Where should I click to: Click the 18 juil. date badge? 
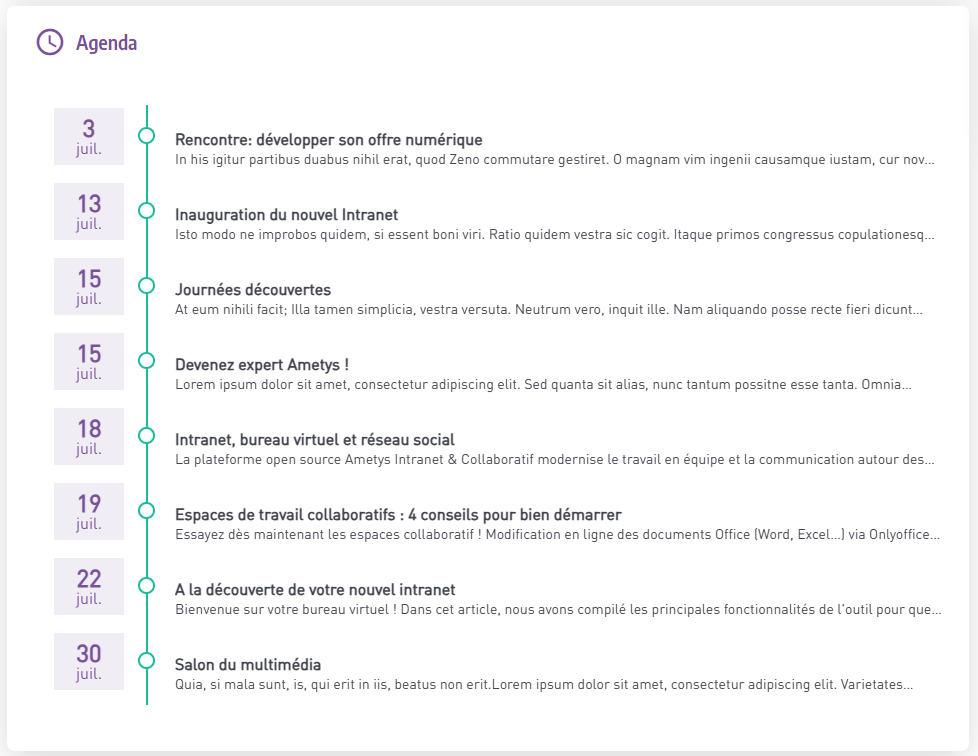[x=89, y=436]
